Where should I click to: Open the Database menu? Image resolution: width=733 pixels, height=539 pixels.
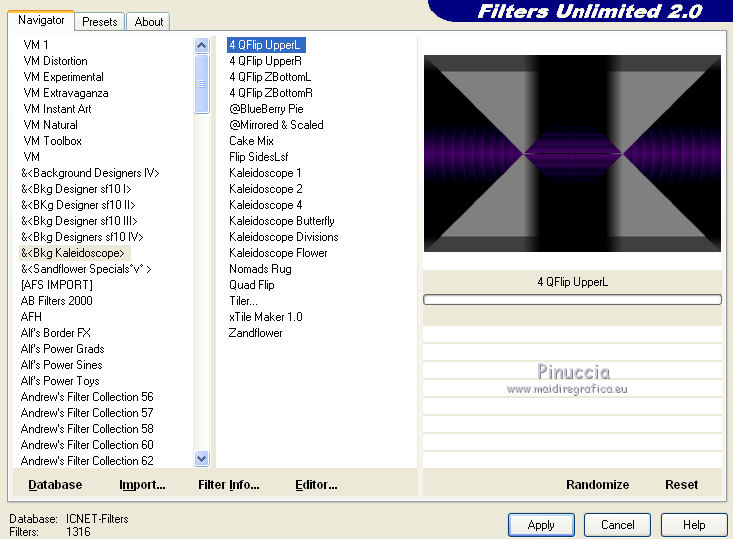click(x=55, y=484)
